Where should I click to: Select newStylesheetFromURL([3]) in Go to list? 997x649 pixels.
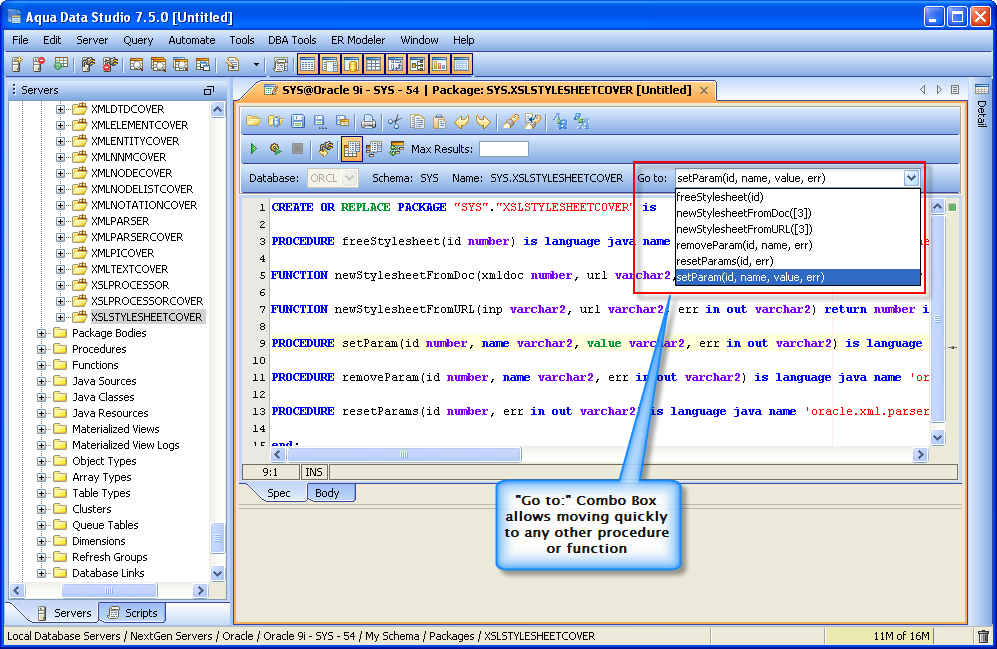pyautogui.click(x=797, y=229)
